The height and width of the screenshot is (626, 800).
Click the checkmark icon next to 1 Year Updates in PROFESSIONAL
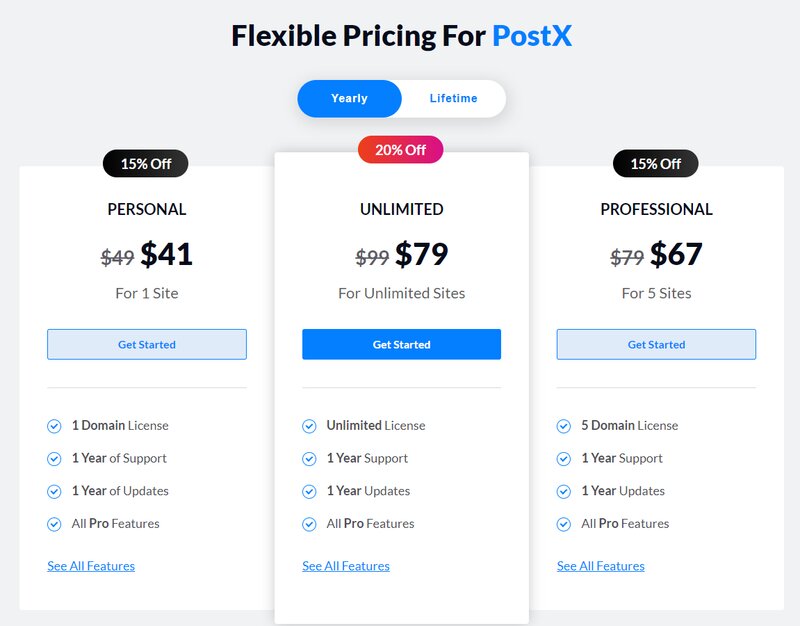click(x=564, y=491)
